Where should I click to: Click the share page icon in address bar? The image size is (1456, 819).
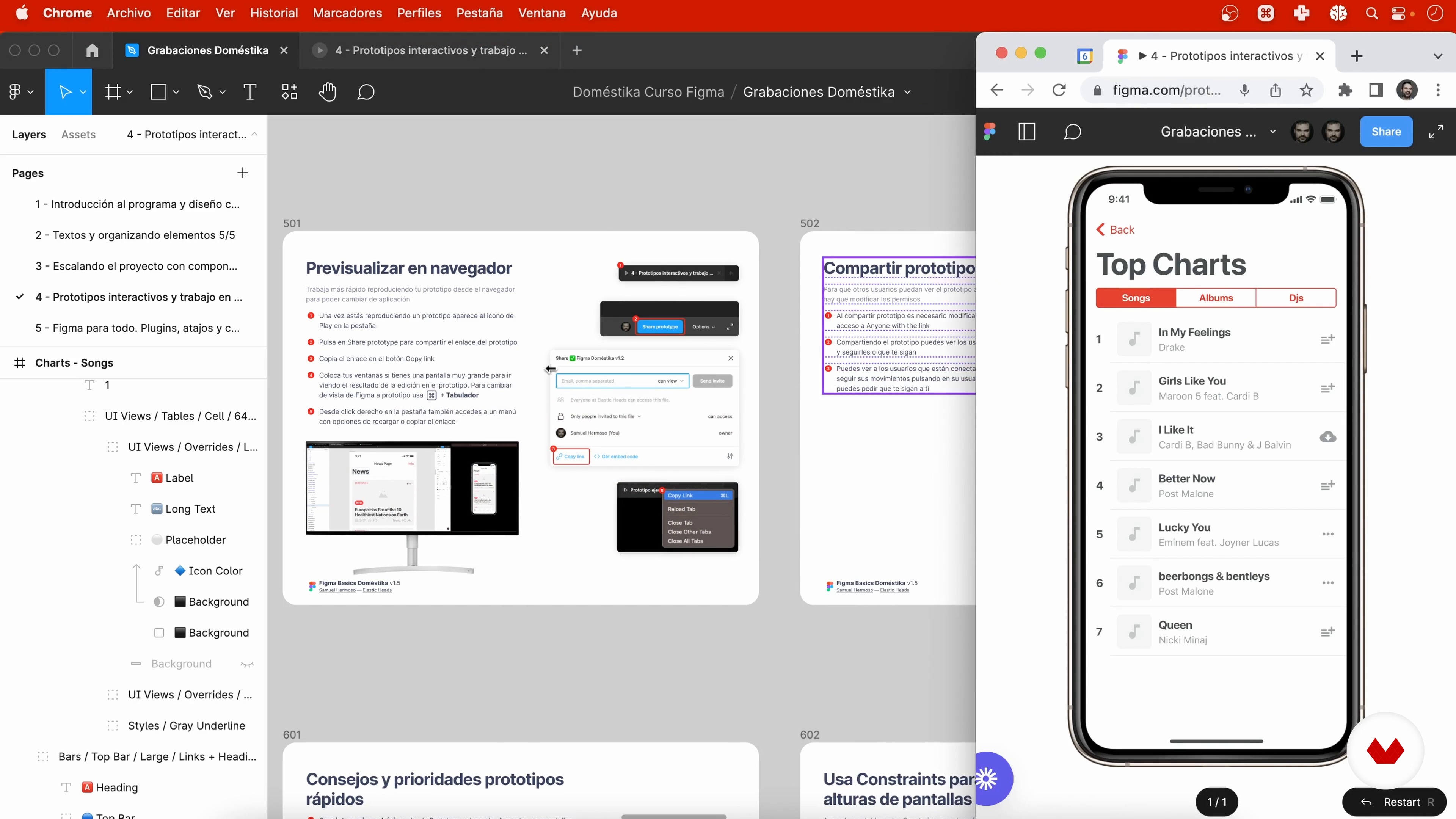[x=1275, y=90]
